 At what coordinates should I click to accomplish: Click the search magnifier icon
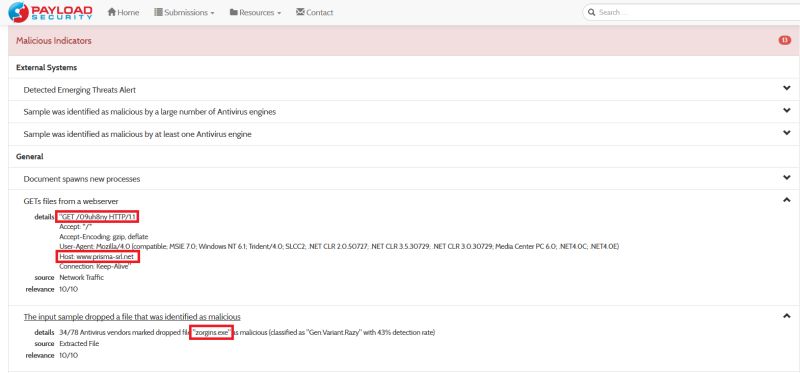tap(592, 12)
